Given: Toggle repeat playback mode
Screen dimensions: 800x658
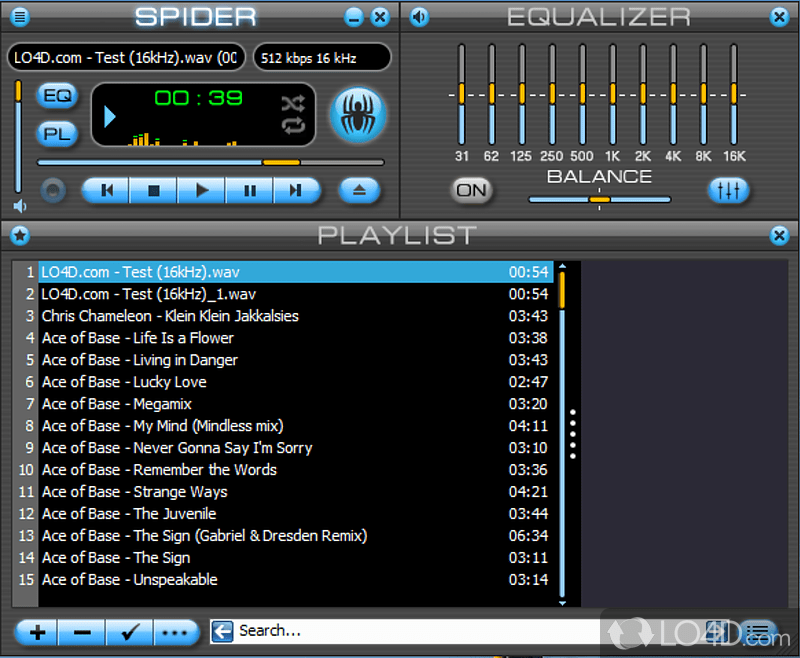Looking at the screenshot, I should 293,125.
